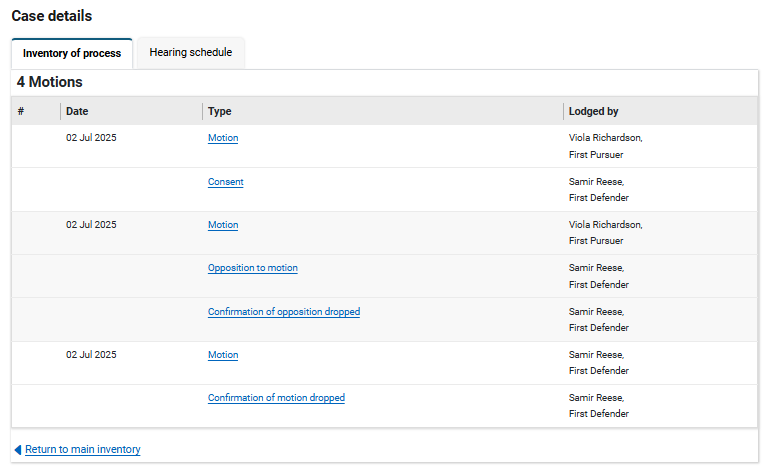The image size is (771, 472).
Task: Open the Motion link lodged by Samir Reese
Action: click(x=223, y=355)
